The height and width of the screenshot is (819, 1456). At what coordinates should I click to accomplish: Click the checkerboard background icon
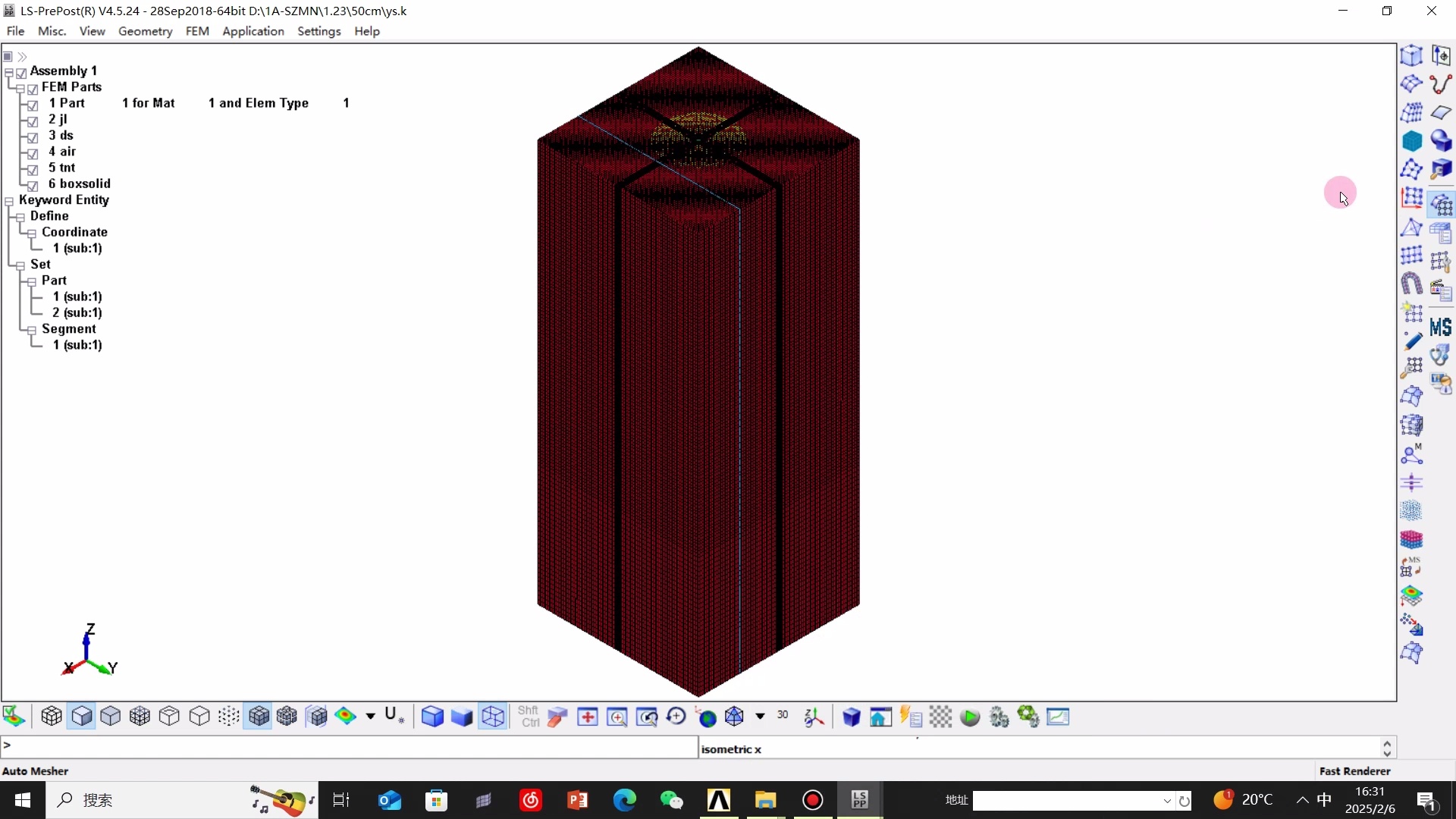[x=940, y=717]
